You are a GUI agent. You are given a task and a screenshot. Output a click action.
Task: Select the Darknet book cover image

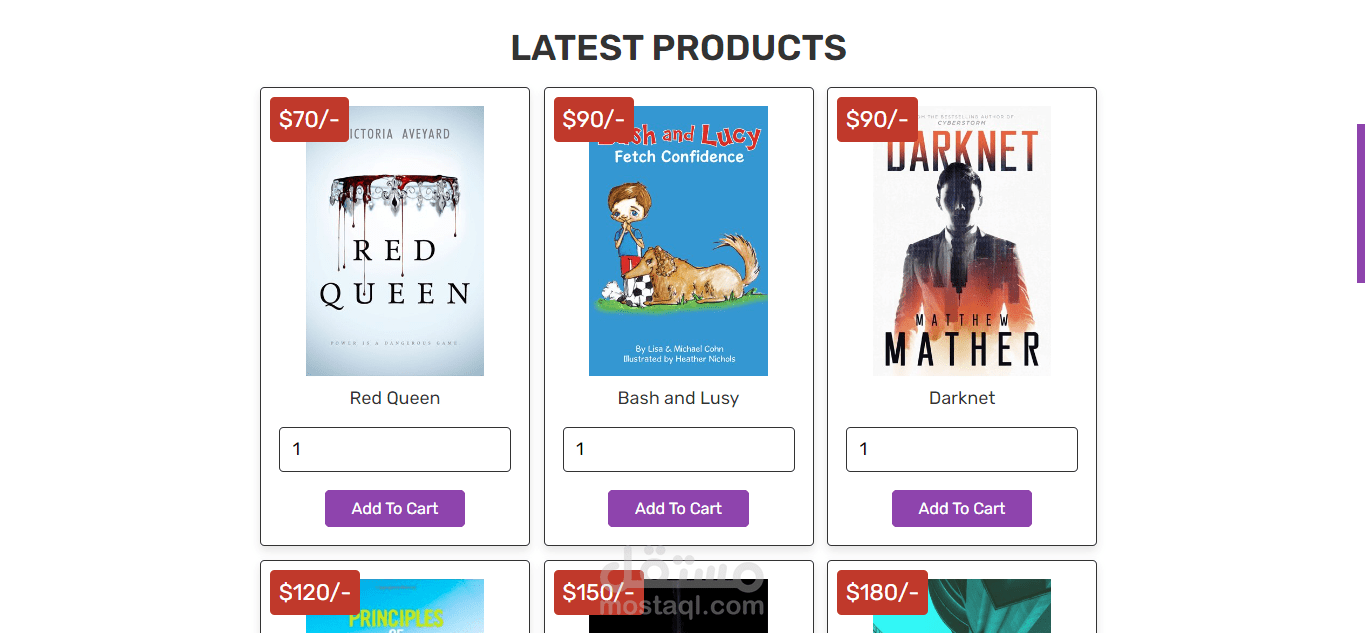(x=962, y=240)
